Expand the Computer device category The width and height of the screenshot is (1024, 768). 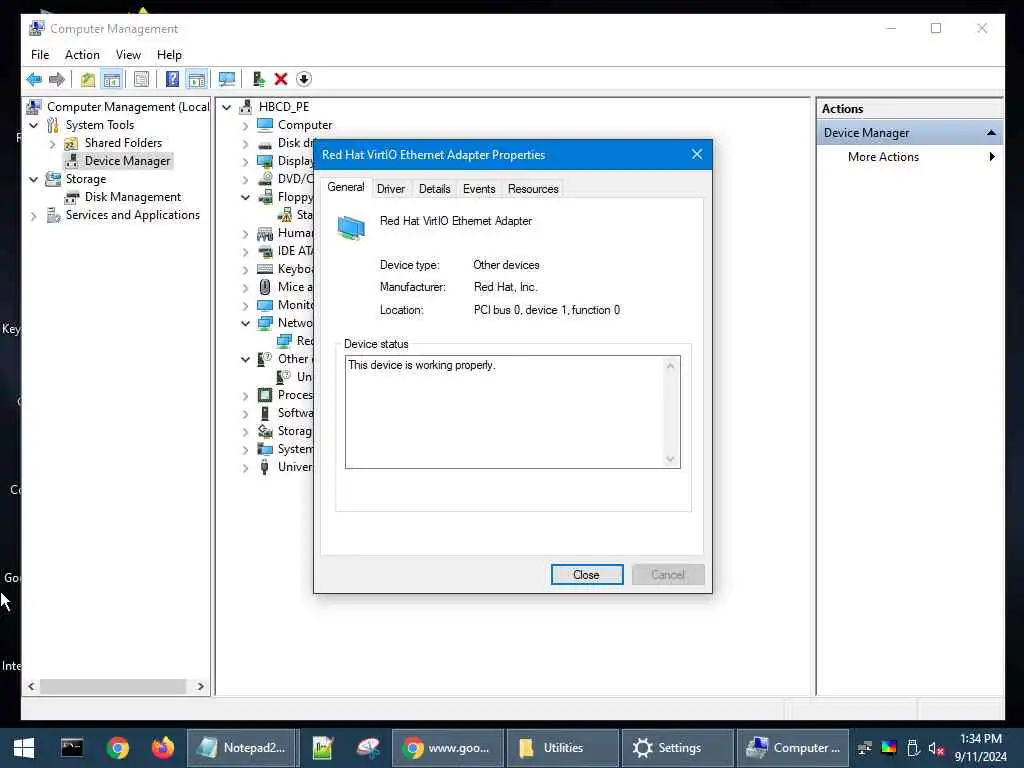pyautogui.click(x=246, y=125)
